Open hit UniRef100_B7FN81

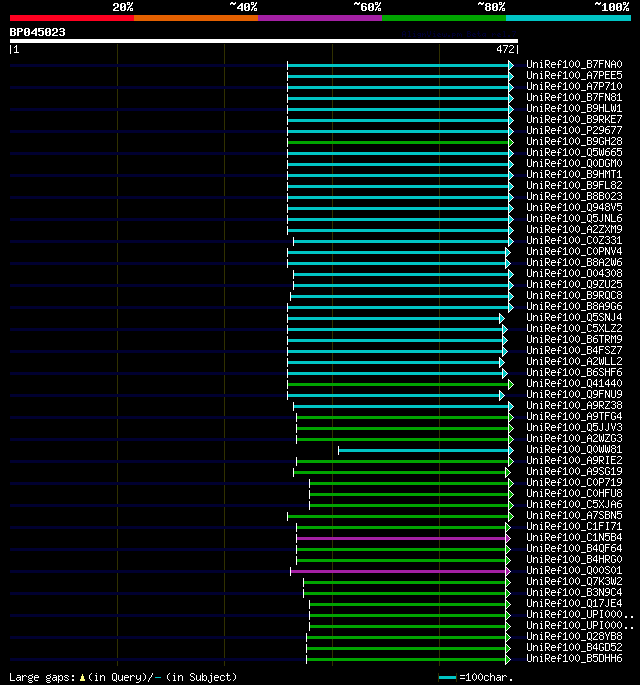[x=574, y=97]
